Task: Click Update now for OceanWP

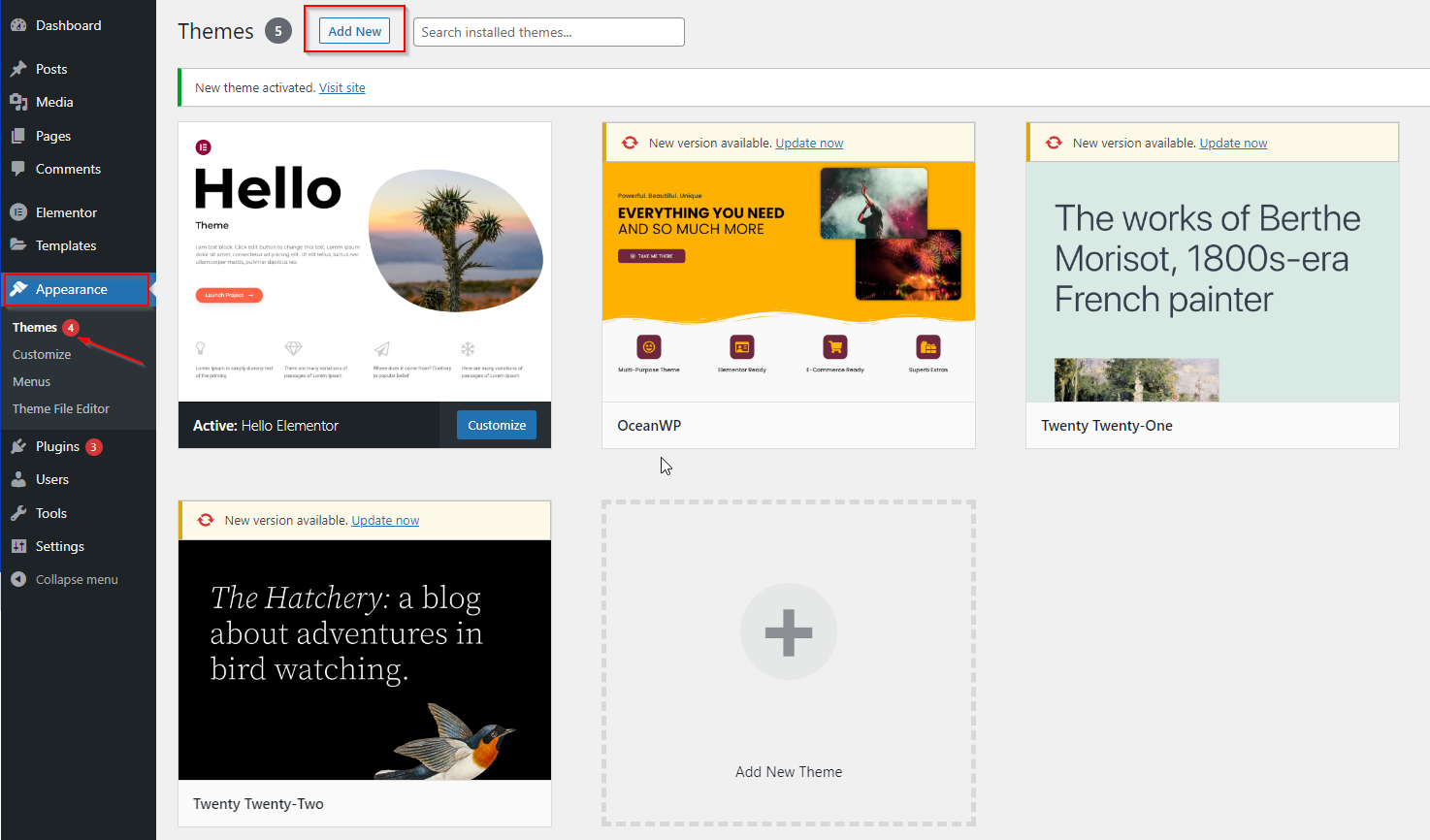Action: coord(809,143)
